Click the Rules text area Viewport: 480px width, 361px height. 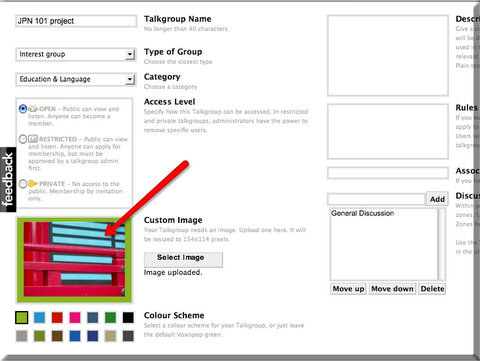pyautogui.click(x=388, y=132)
